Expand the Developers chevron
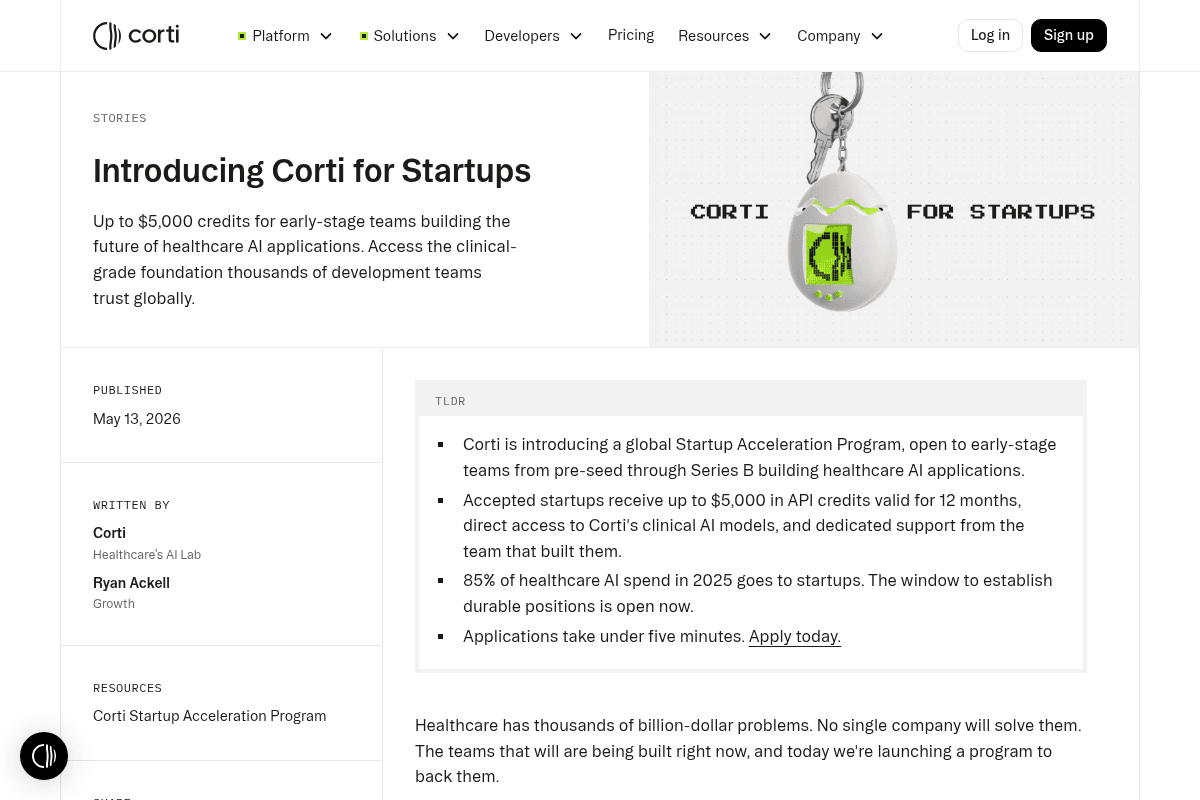This screenshot has width=1200, height=800. pyautogui.click(x=576, y=36)
